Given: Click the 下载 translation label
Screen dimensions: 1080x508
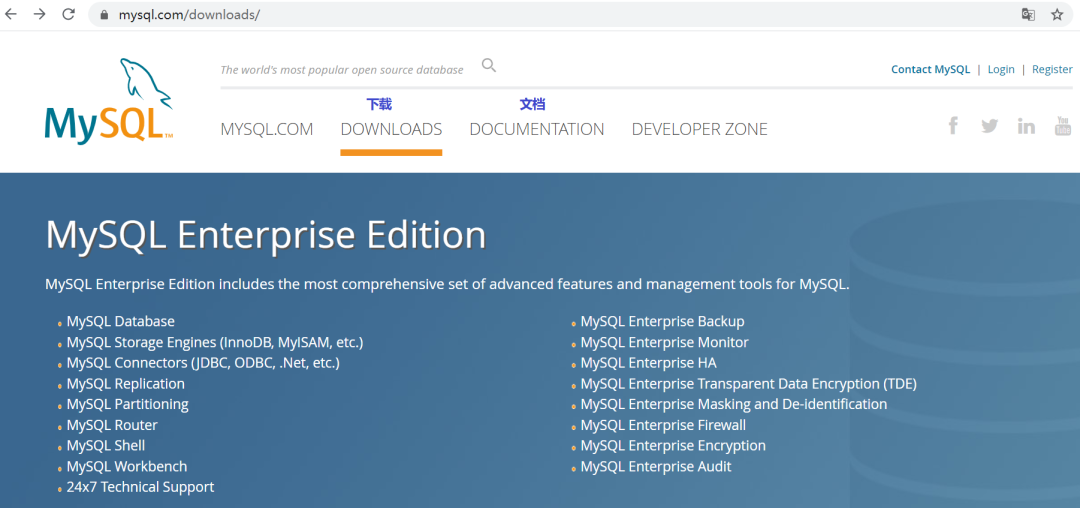Looking at the screenshot, I should (379, 105).
